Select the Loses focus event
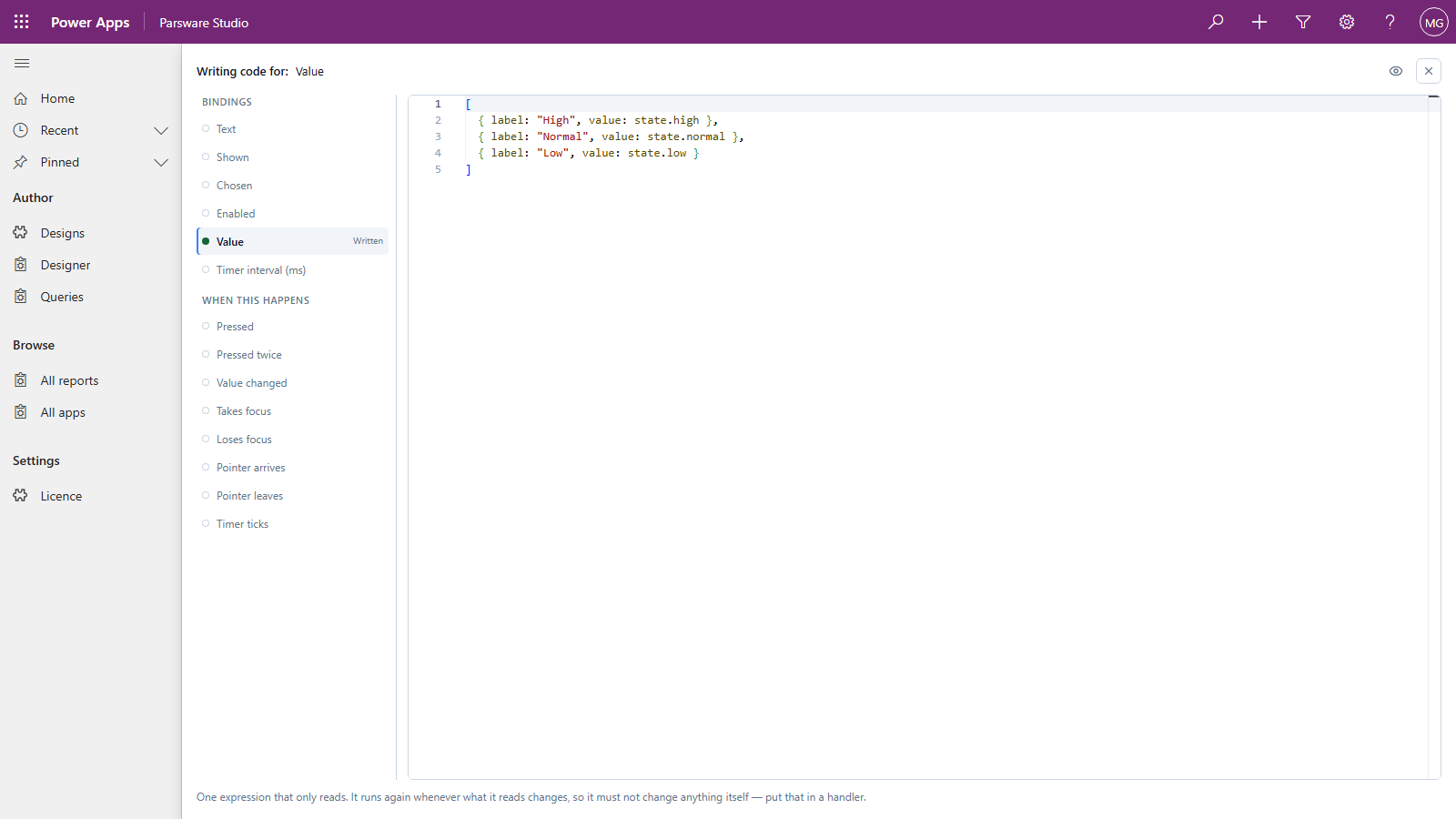The width and height of the screenshot is (1456, 819). [x=292, y=440]
